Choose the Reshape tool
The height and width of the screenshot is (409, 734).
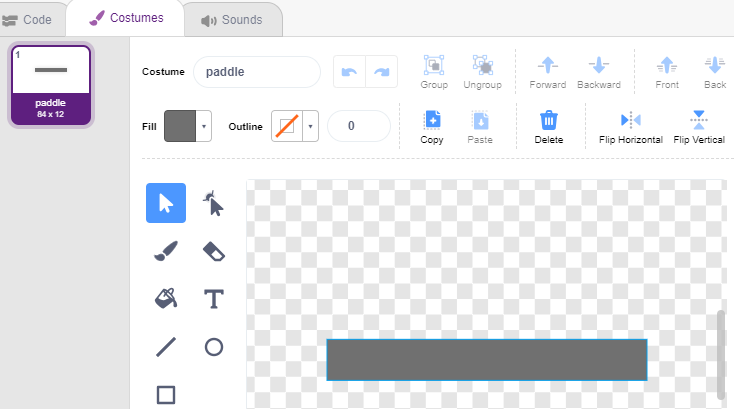click(x=213, y=203)
